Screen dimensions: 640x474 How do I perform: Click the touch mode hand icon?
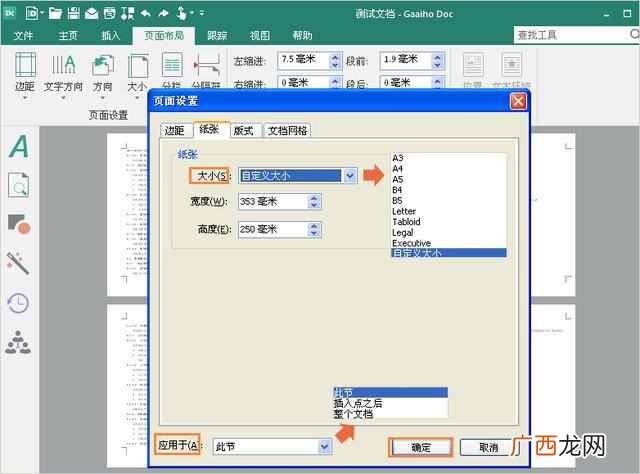coord(181,13)
